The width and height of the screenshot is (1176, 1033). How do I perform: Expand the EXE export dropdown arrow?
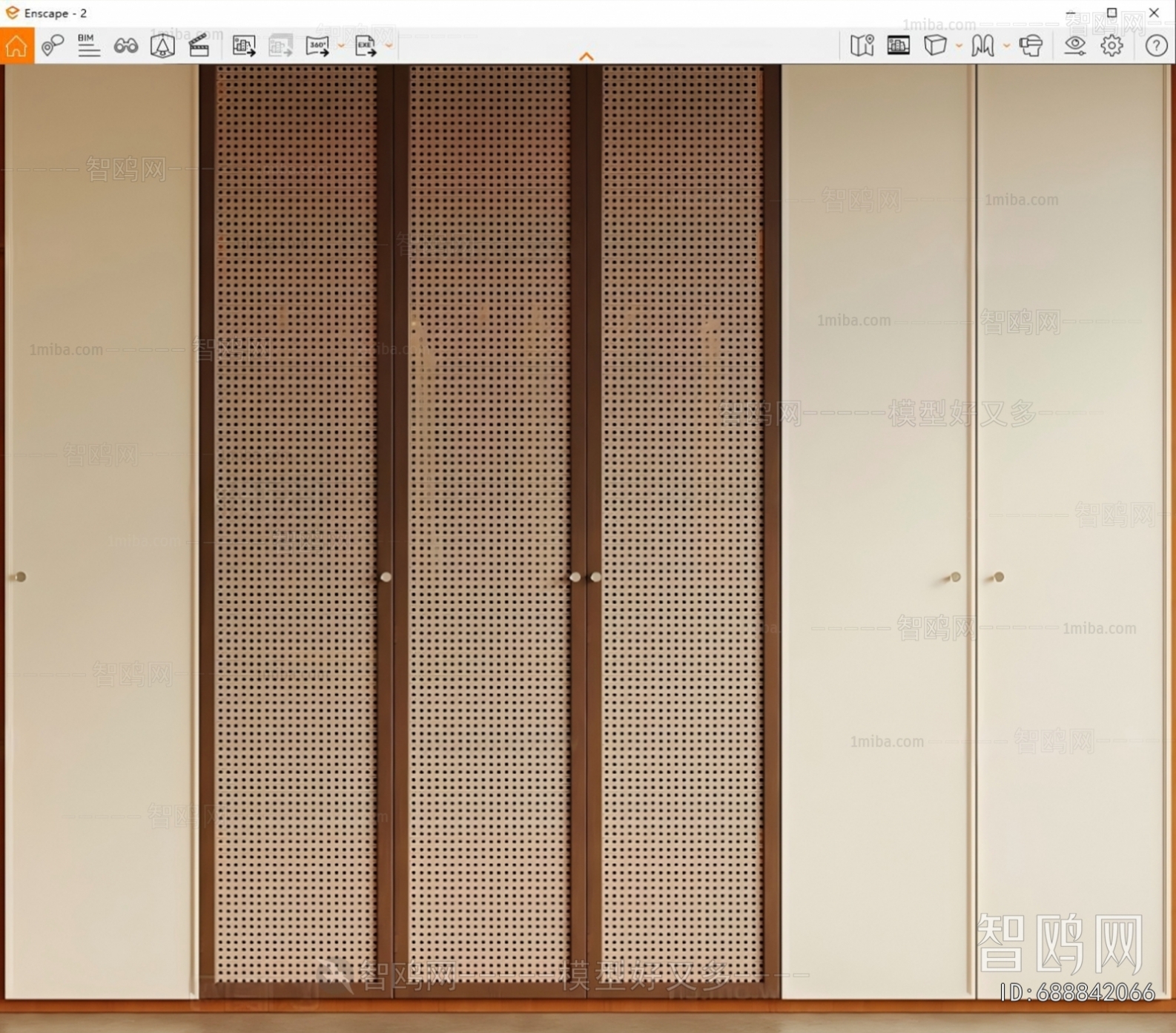coord(389,46)
